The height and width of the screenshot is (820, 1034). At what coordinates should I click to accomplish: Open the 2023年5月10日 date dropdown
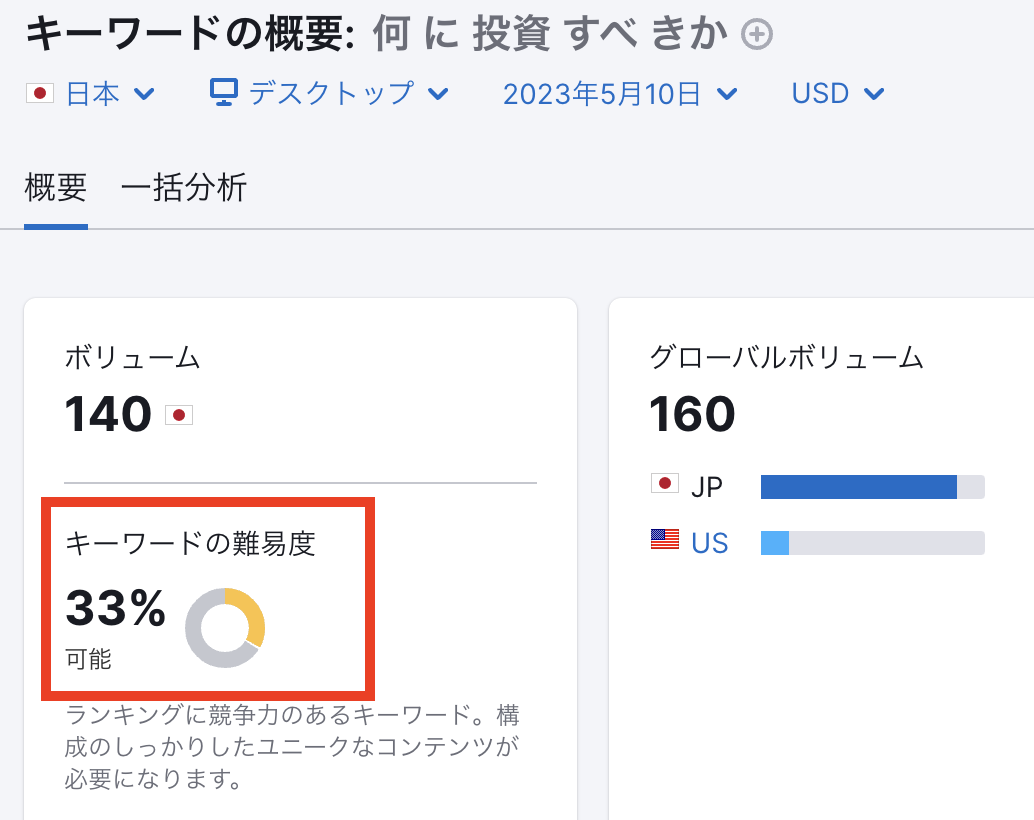[x=620, y=94]
